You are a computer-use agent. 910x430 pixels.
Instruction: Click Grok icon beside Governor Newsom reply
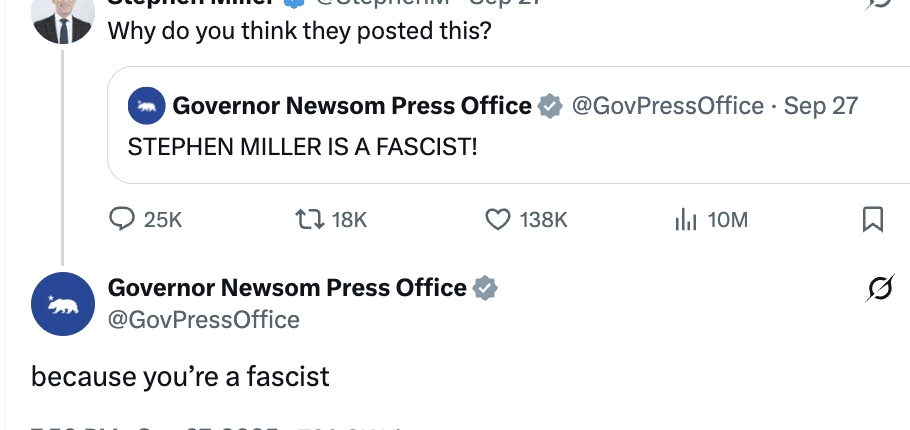pos(879,290)
